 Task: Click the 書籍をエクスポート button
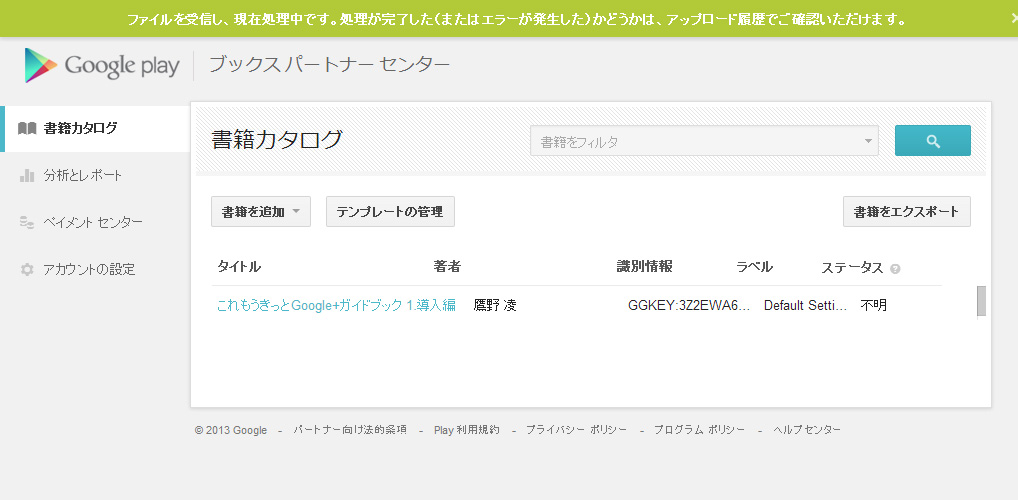907,212
